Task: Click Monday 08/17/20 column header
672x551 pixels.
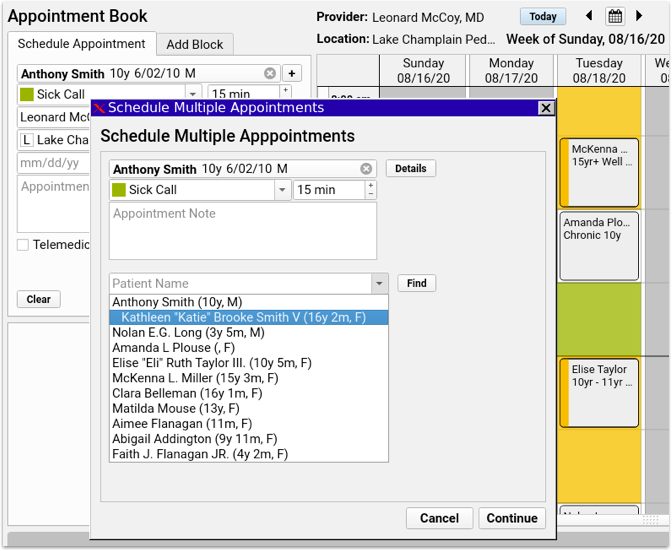Action: (x=511, y=71)
